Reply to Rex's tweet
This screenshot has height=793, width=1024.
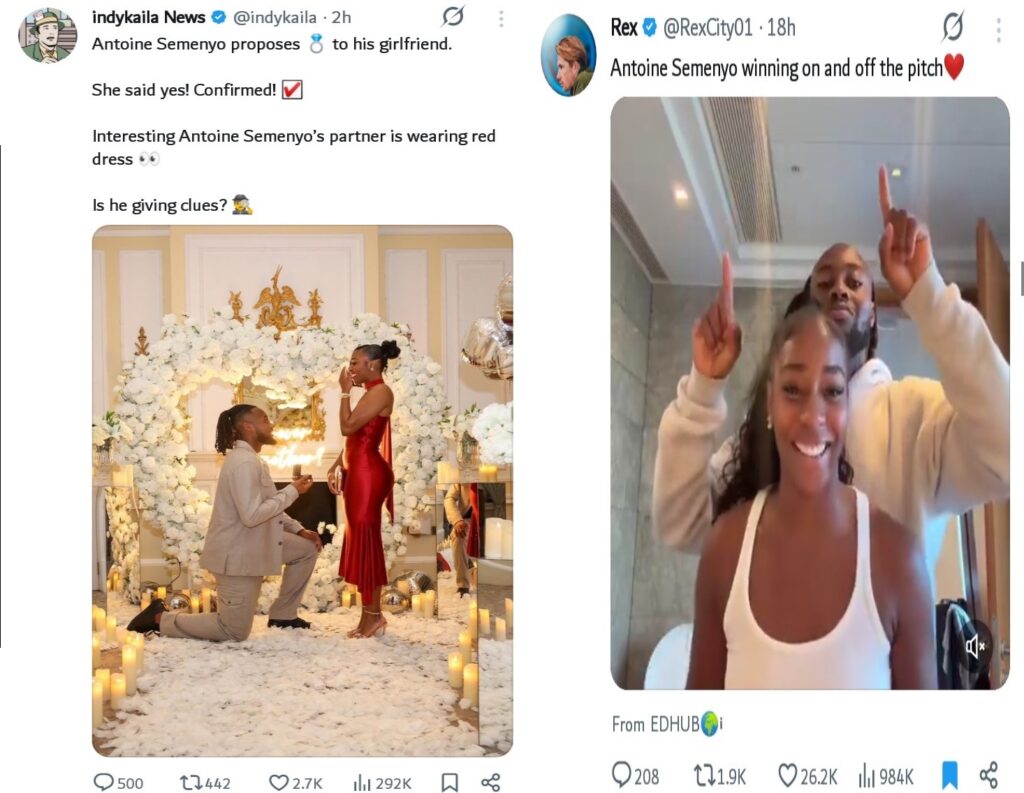(x=622, y=775)
